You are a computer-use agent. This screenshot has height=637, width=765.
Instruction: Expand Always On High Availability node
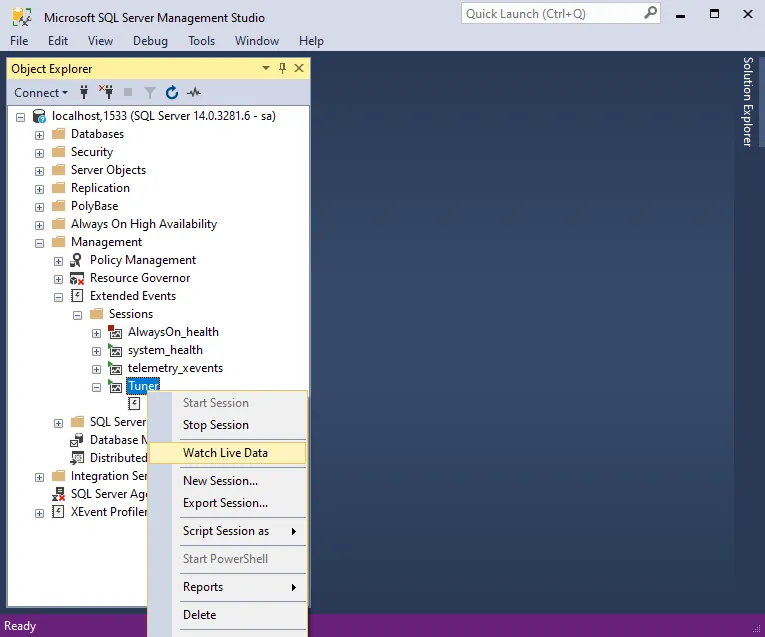40,225
